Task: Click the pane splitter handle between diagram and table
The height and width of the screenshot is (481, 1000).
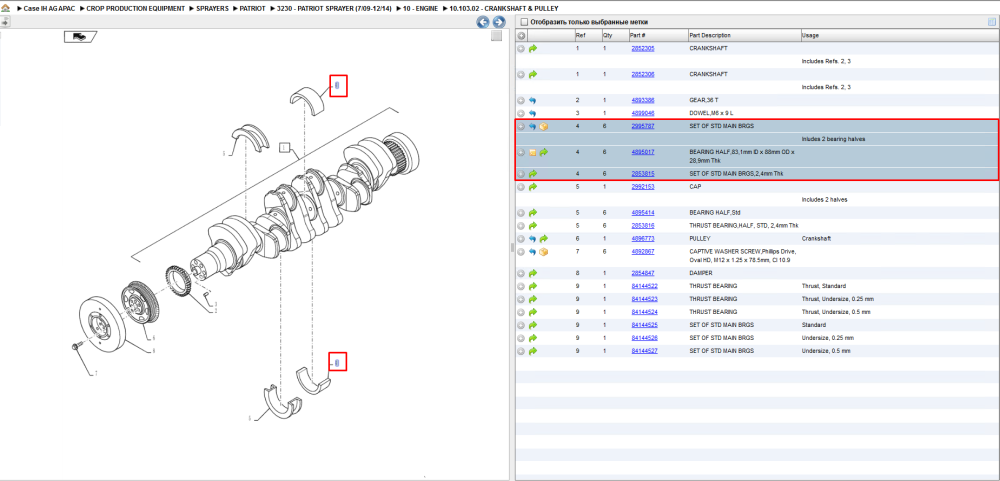Action: [x=512, y=248]
